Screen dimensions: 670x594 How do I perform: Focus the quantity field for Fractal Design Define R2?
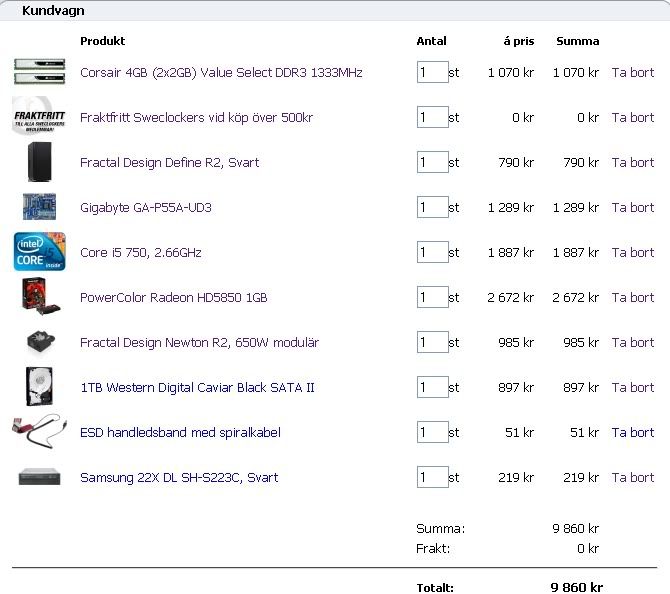432,163
